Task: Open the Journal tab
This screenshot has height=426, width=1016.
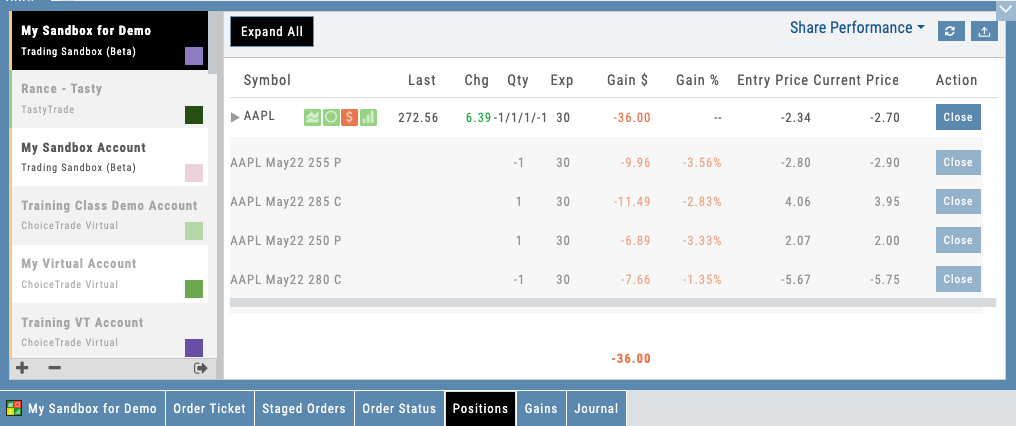Action: point(595,408)
